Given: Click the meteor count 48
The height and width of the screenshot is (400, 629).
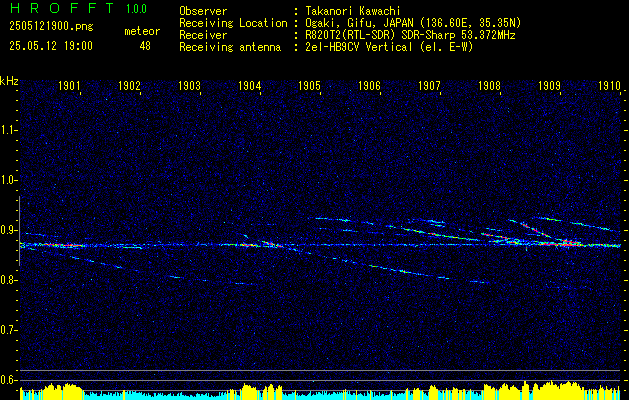Looking at the screenshot, I should click(x=145, y=46).
